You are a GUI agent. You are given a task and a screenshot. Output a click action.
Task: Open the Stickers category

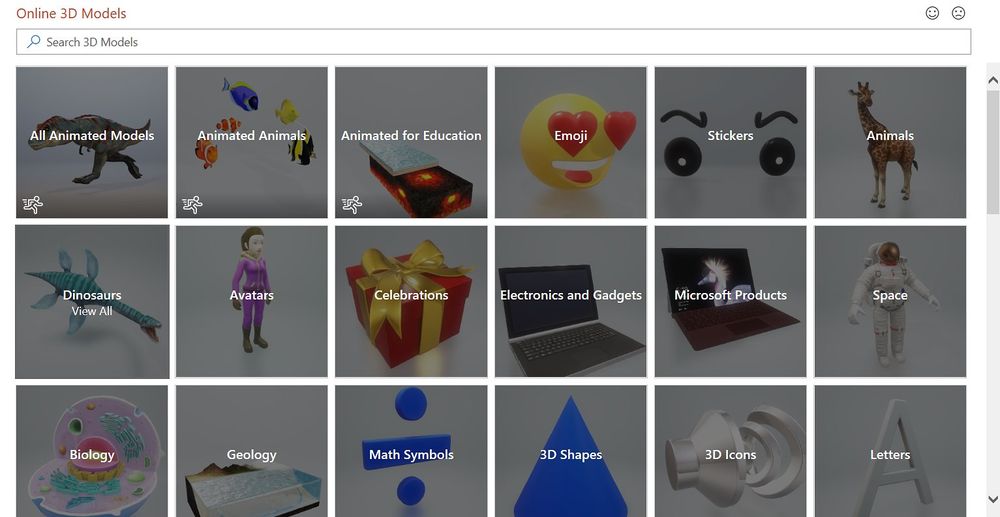tap(730, 142)
